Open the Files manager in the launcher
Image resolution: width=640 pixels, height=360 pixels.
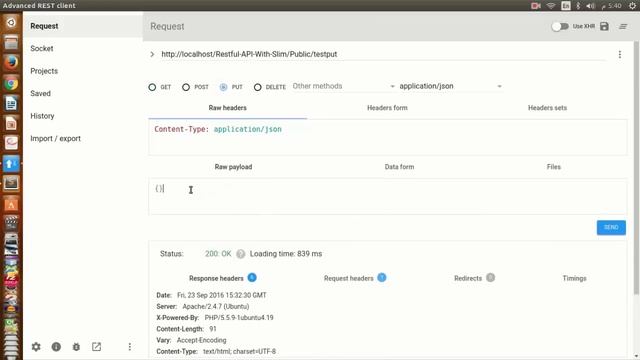click(11, 42)
